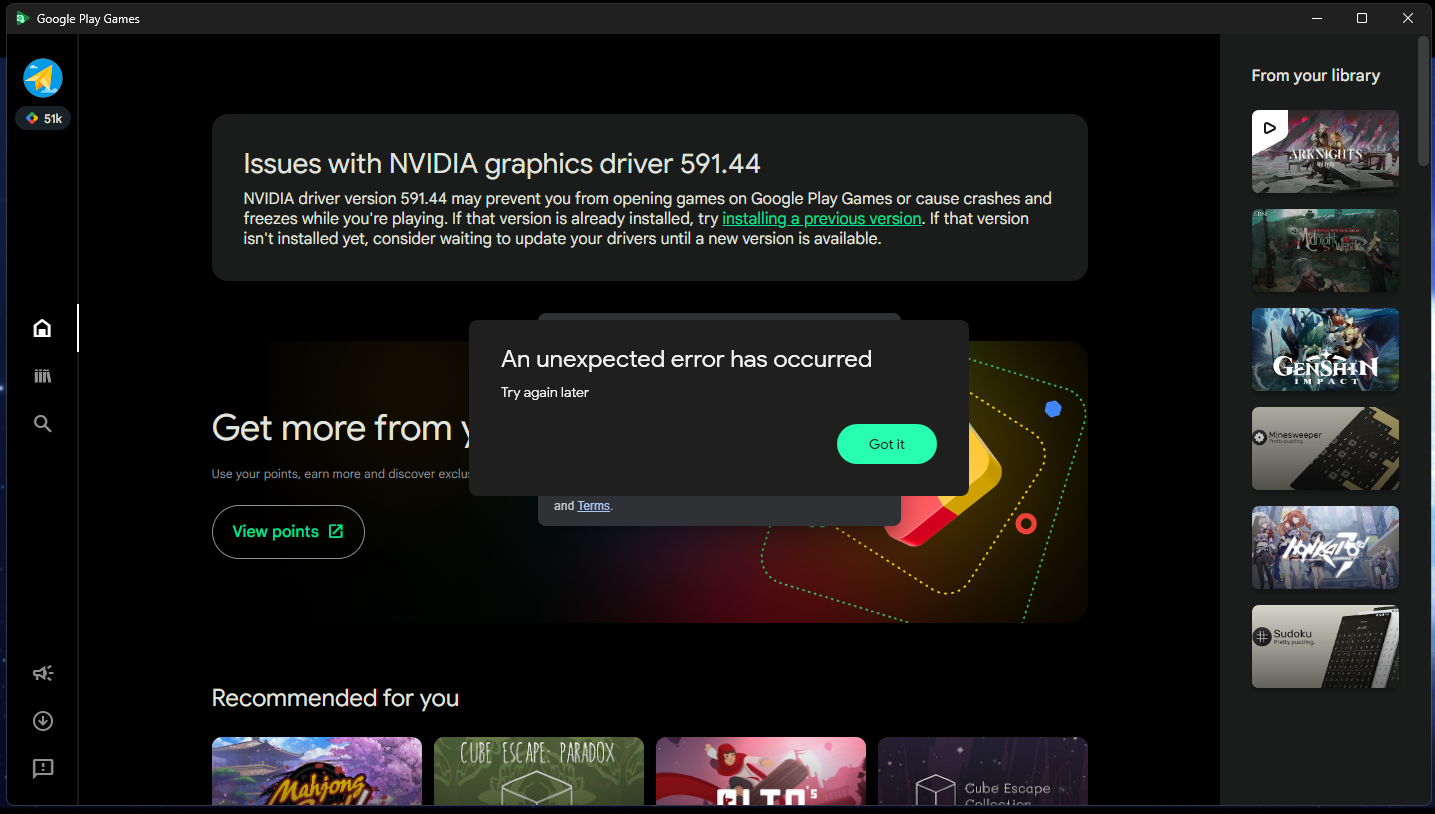Click the play badge on the Arknights card
Viewport: 1435px width, 814px height.
pyautogui.click(x=1269, y=127)
